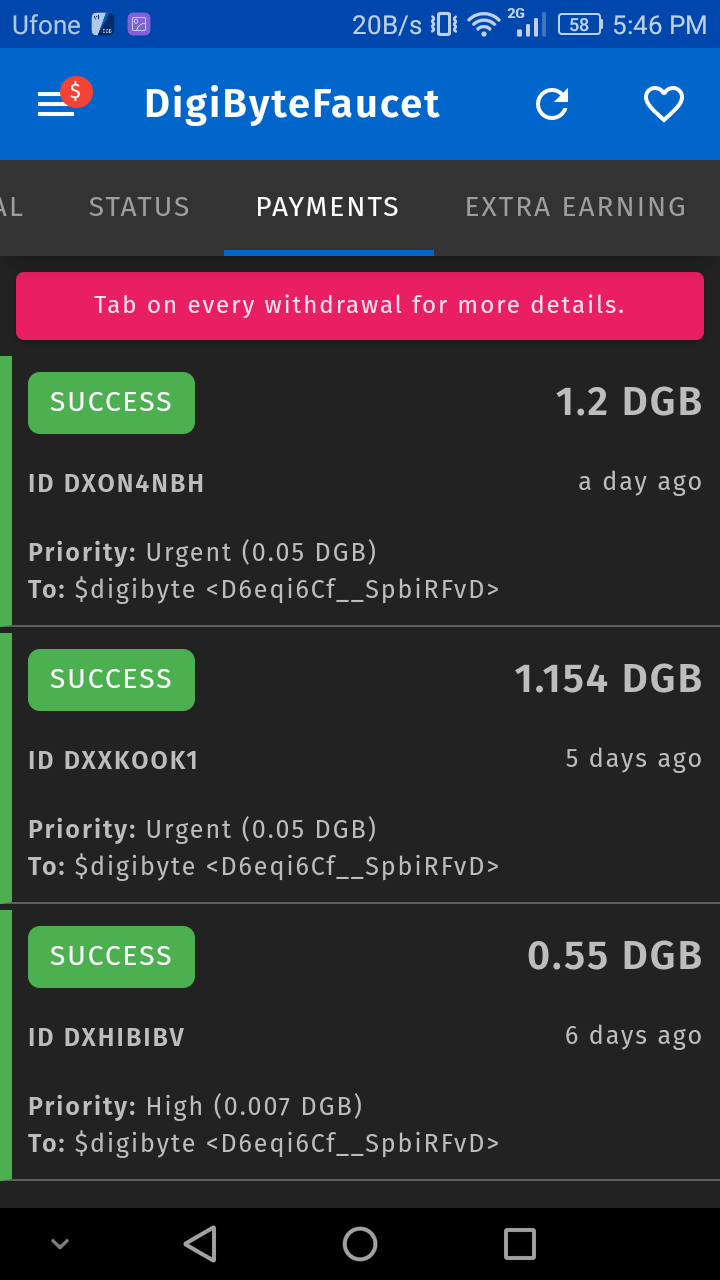Tap the heart favorite icon
720x1280 pixels.
(663, 104)
